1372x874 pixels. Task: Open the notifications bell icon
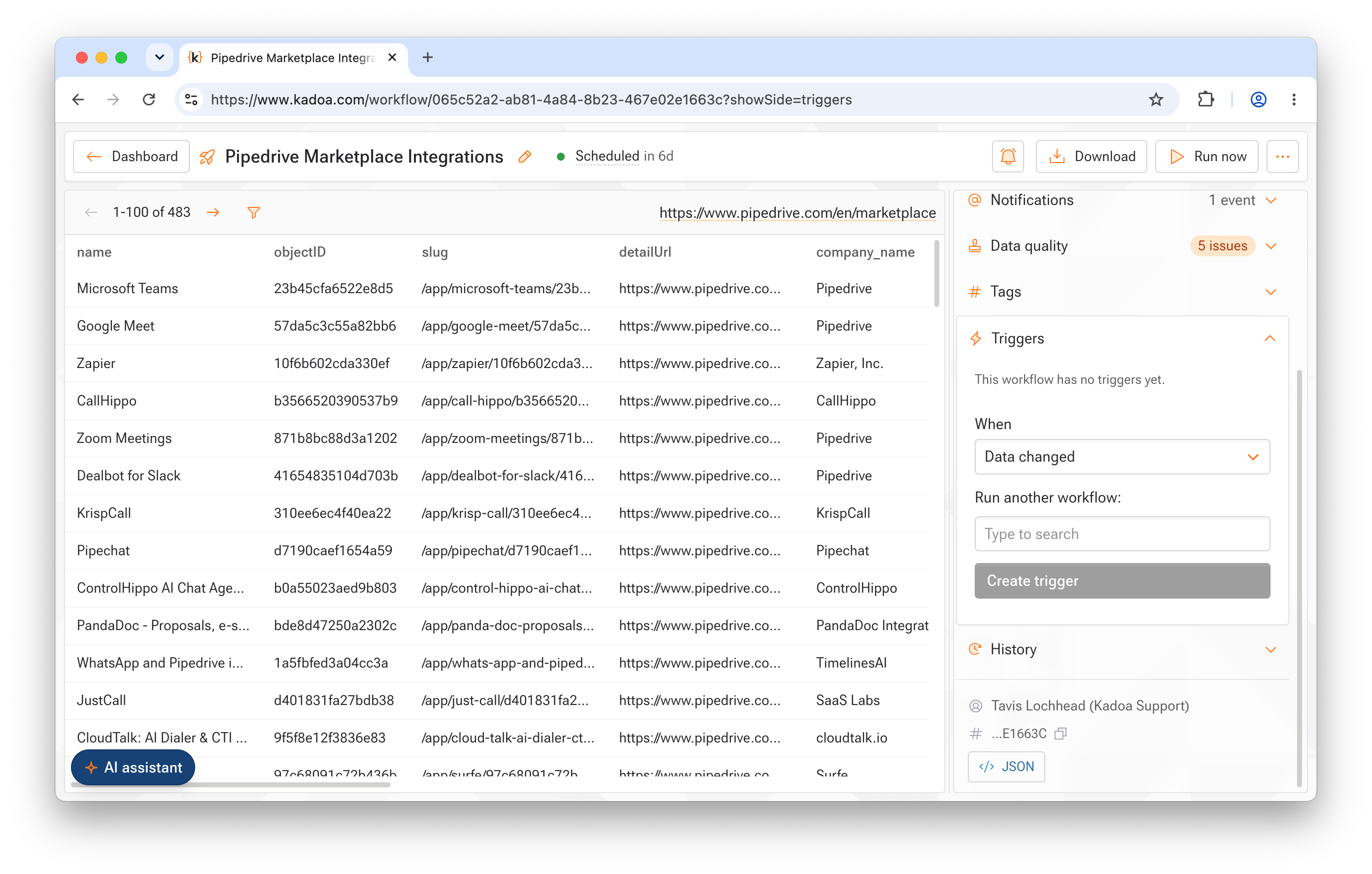click(x=1007, y=156)
